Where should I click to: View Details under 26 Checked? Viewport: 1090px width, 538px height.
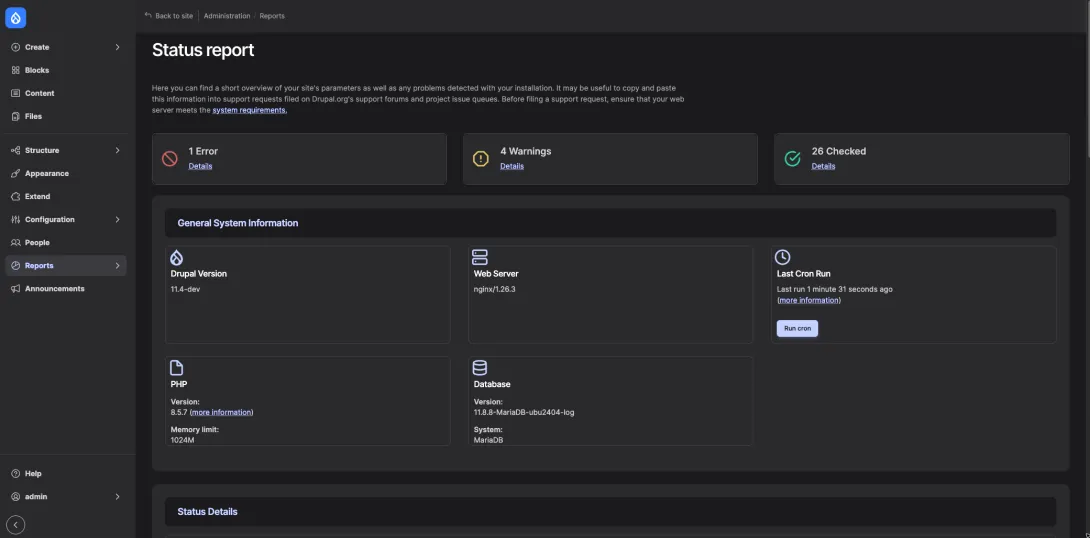click(x=823, y=166)
